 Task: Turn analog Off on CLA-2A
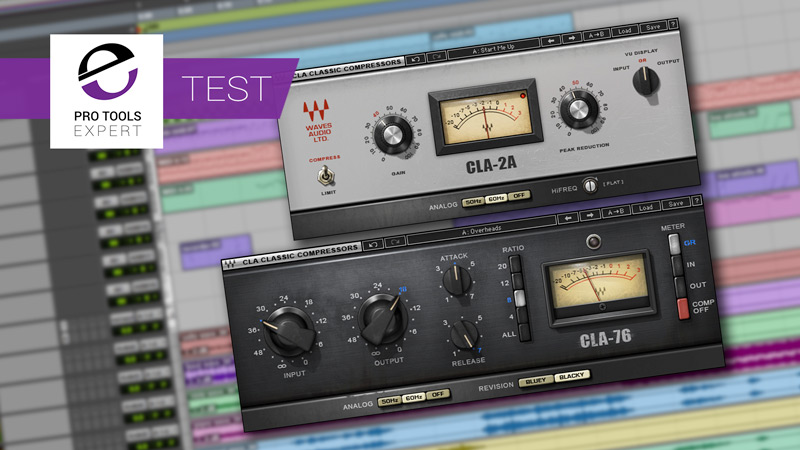click(519, 196)
